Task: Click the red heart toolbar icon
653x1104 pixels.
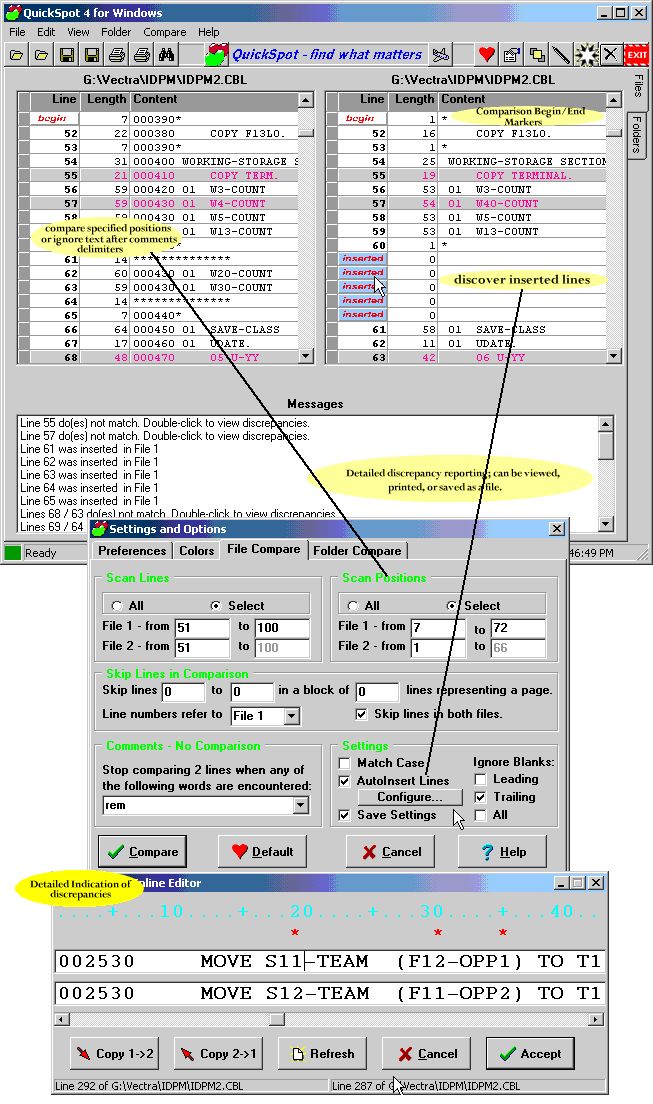Action: pyautogui.click(x=487, y=55)
